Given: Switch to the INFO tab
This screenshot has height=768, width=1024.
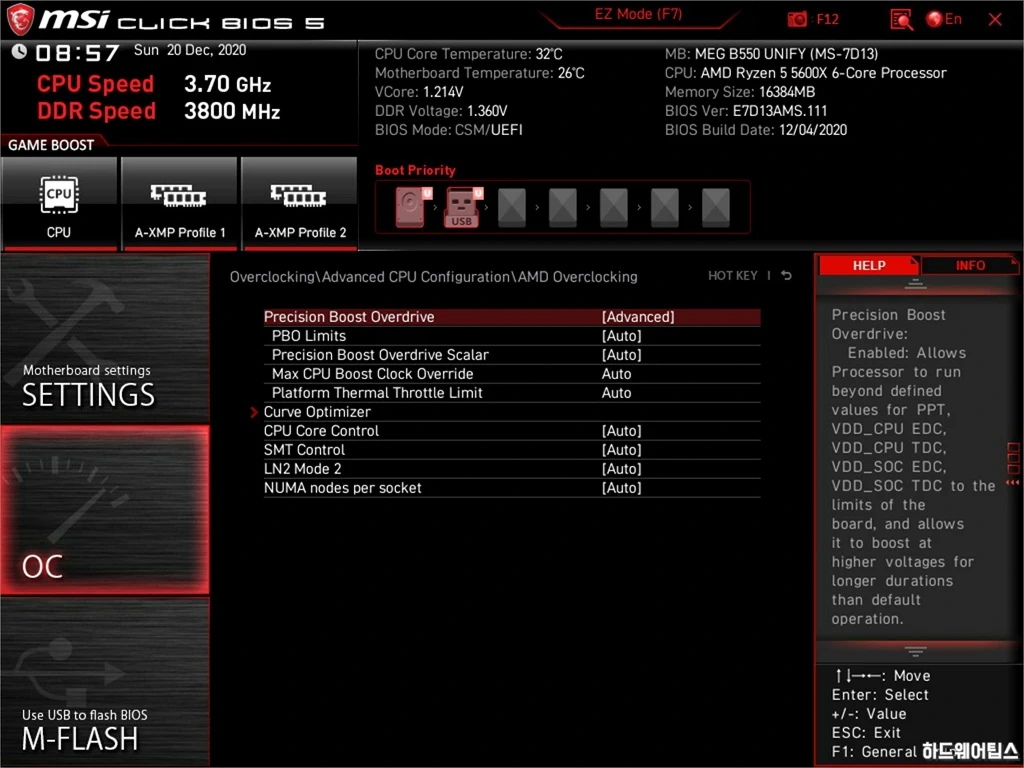Looking at the screenshot, I should coord(970,265).
